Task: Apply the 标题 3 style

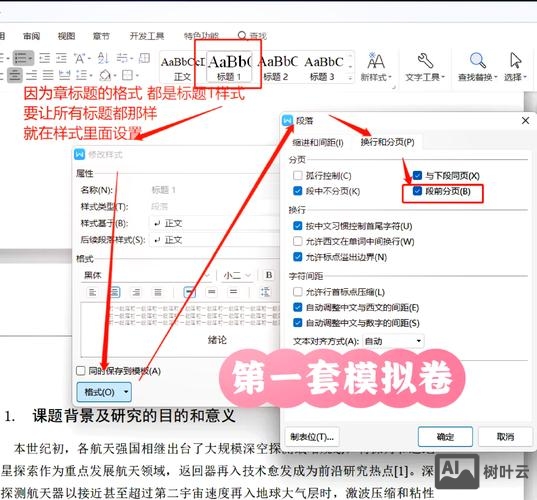Action: point(323,68)
